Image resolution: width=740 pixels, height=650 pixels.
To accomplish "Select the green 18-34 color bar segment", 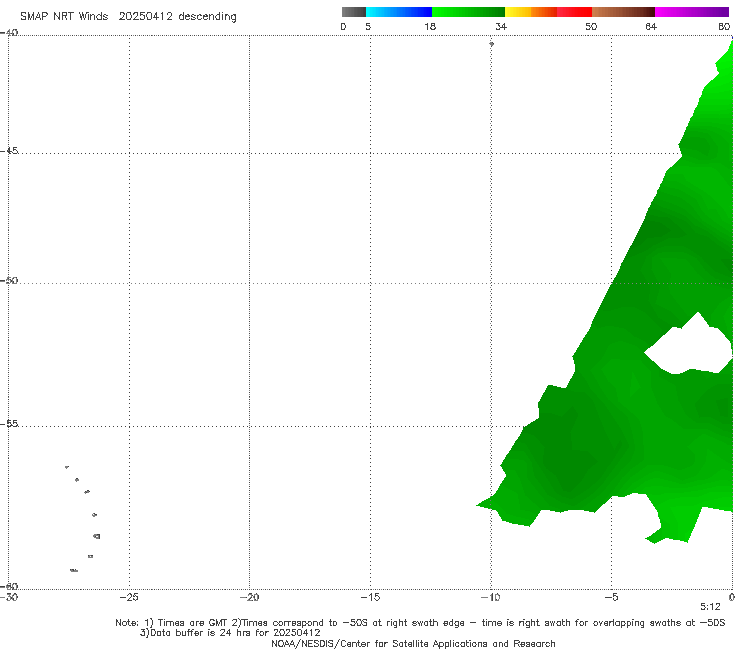I will click(x=468, y=12).
